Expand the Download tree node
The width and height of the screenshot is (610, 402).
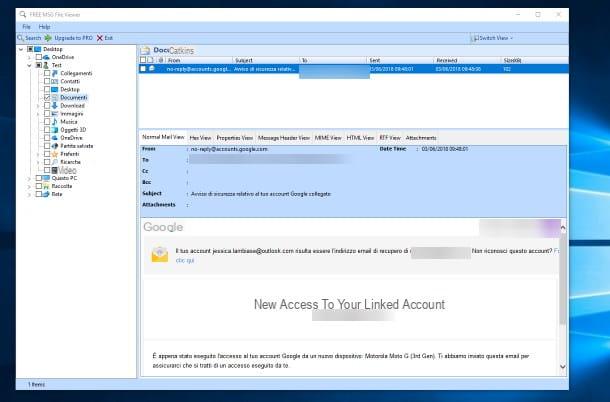38,105
